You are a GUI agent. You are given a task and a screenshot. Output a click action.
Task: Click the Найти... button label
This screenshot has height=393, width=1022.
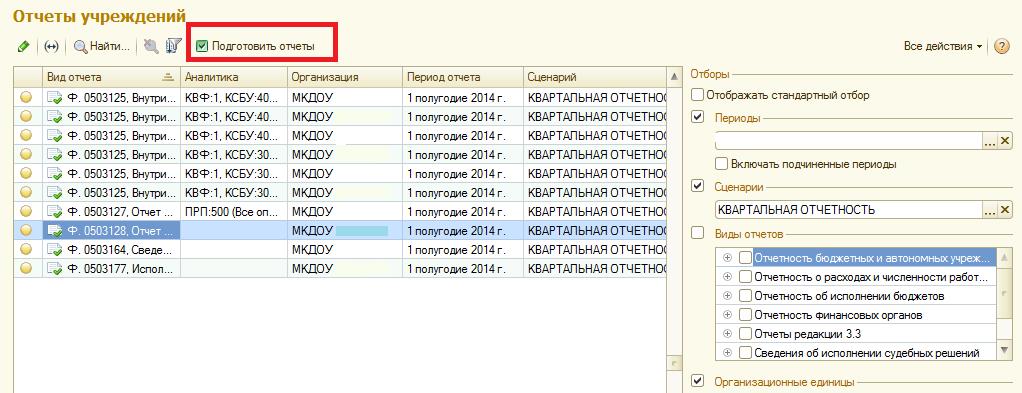pyautogui.click(x=110, y=46)
